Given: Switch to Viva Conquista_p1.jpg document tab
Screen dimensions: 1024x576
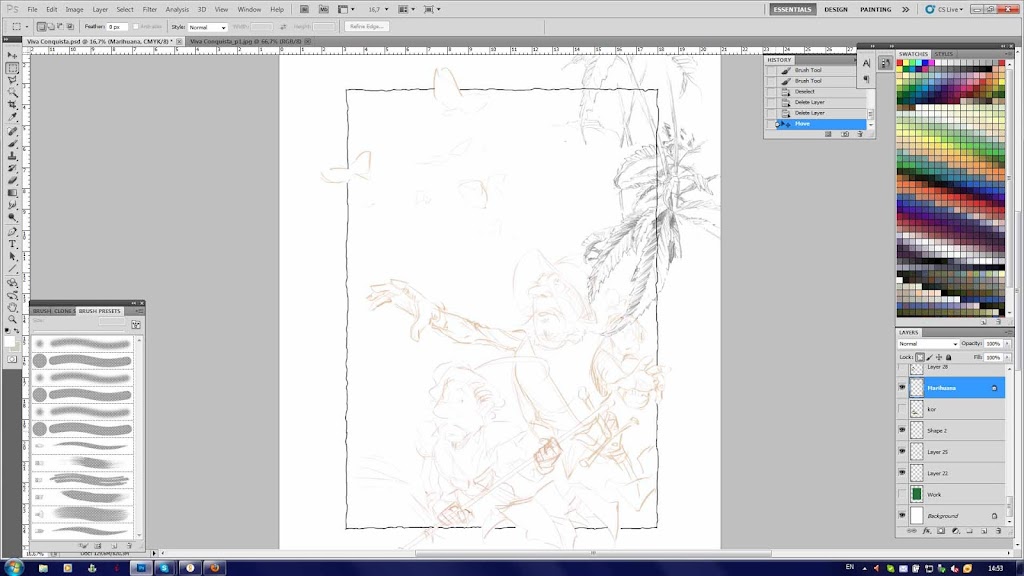Looking at the screenshot, I should pyautogui.click(x=246, y=41).
